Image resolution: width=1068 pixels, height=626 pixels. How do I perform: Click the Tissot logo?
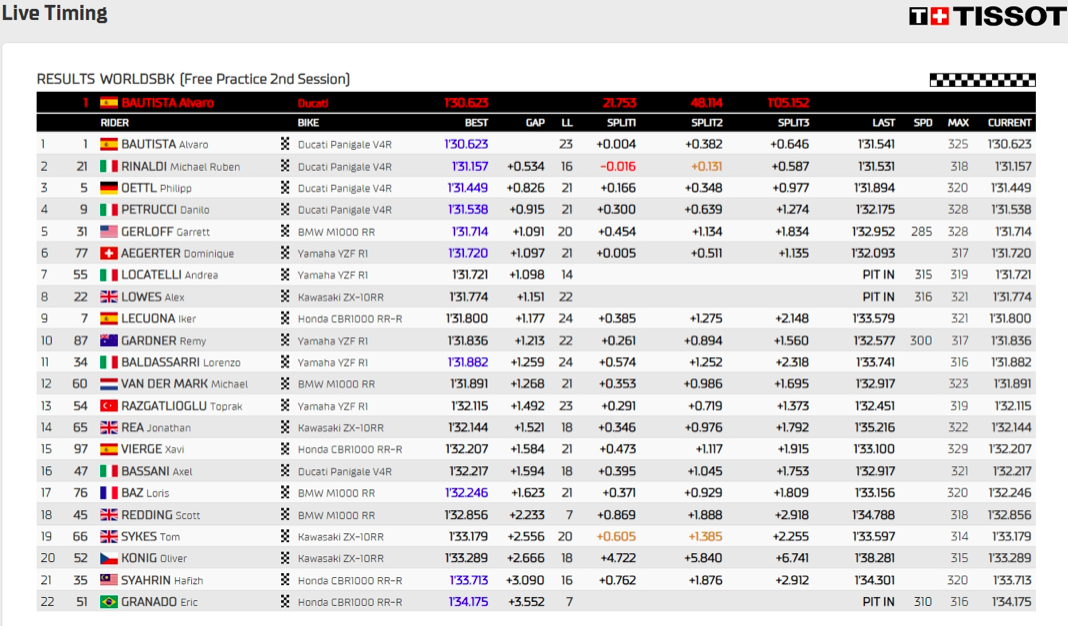pos(987,16)
